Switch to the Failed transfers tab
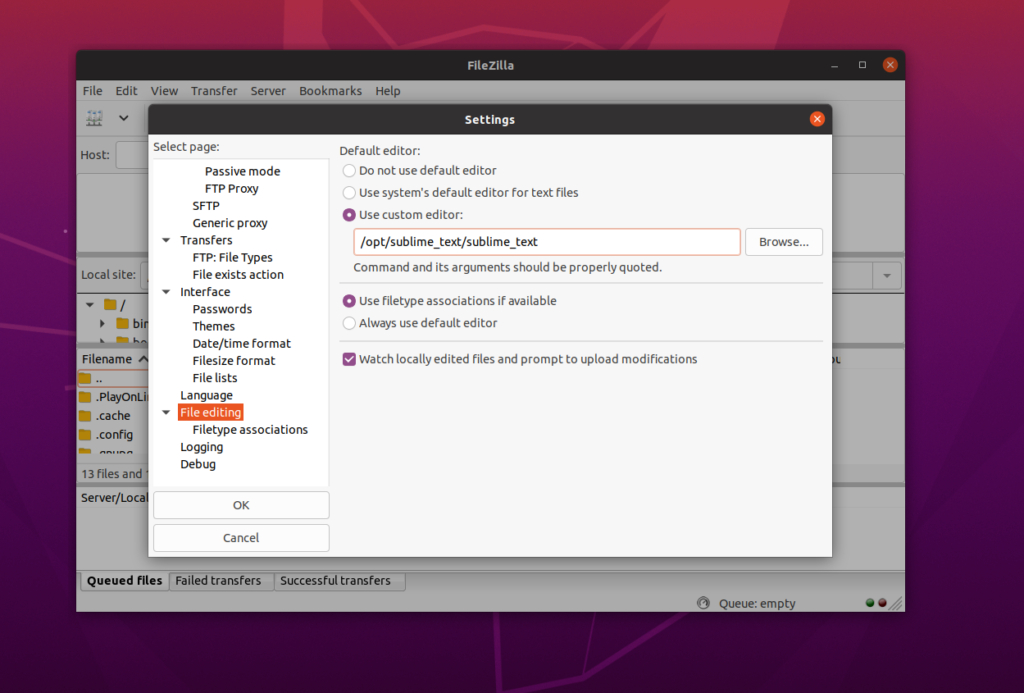Viewport: 1024px width, 693px height. (219, 580)
